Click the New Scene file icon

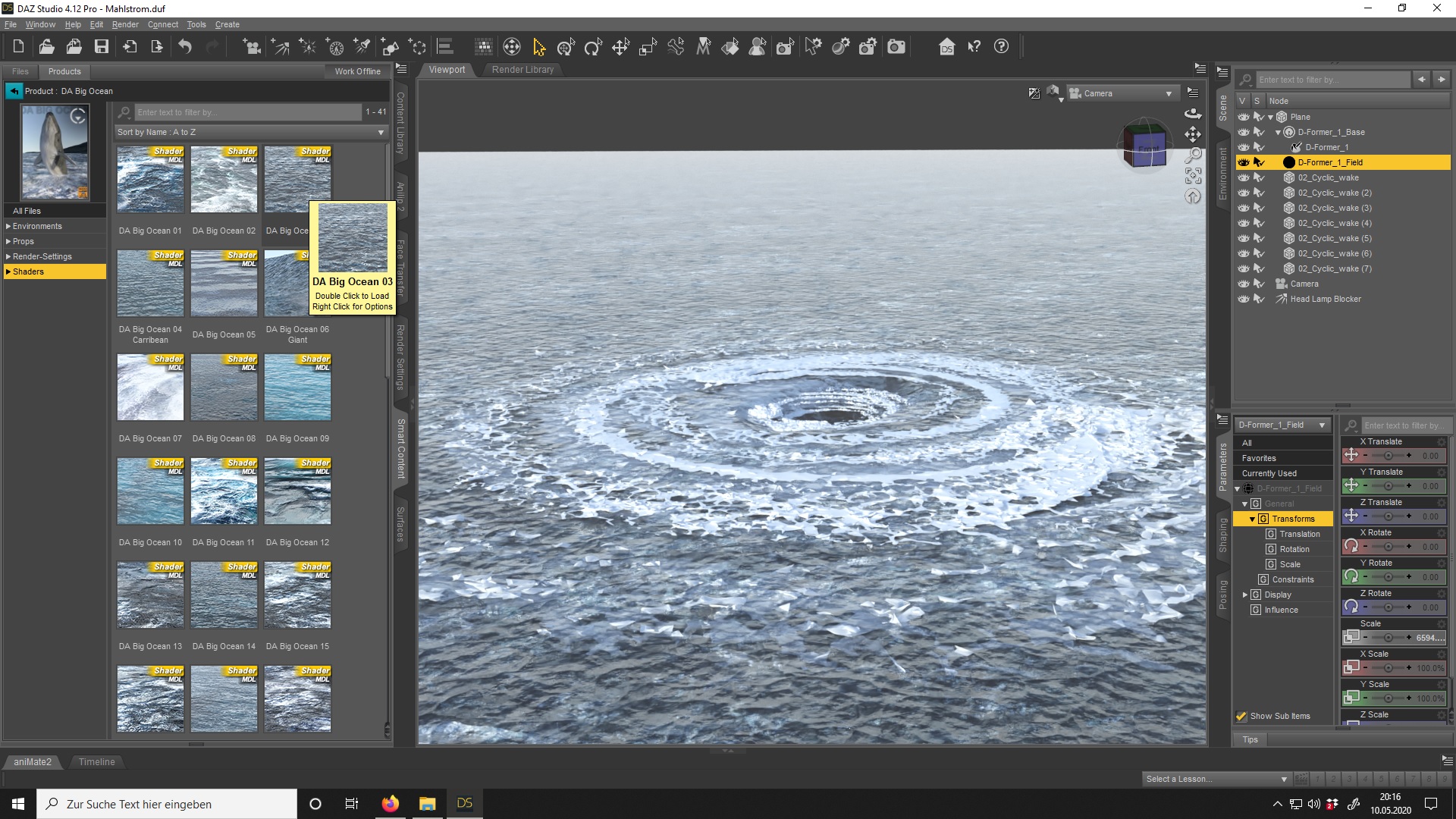[x=18, y=47]
